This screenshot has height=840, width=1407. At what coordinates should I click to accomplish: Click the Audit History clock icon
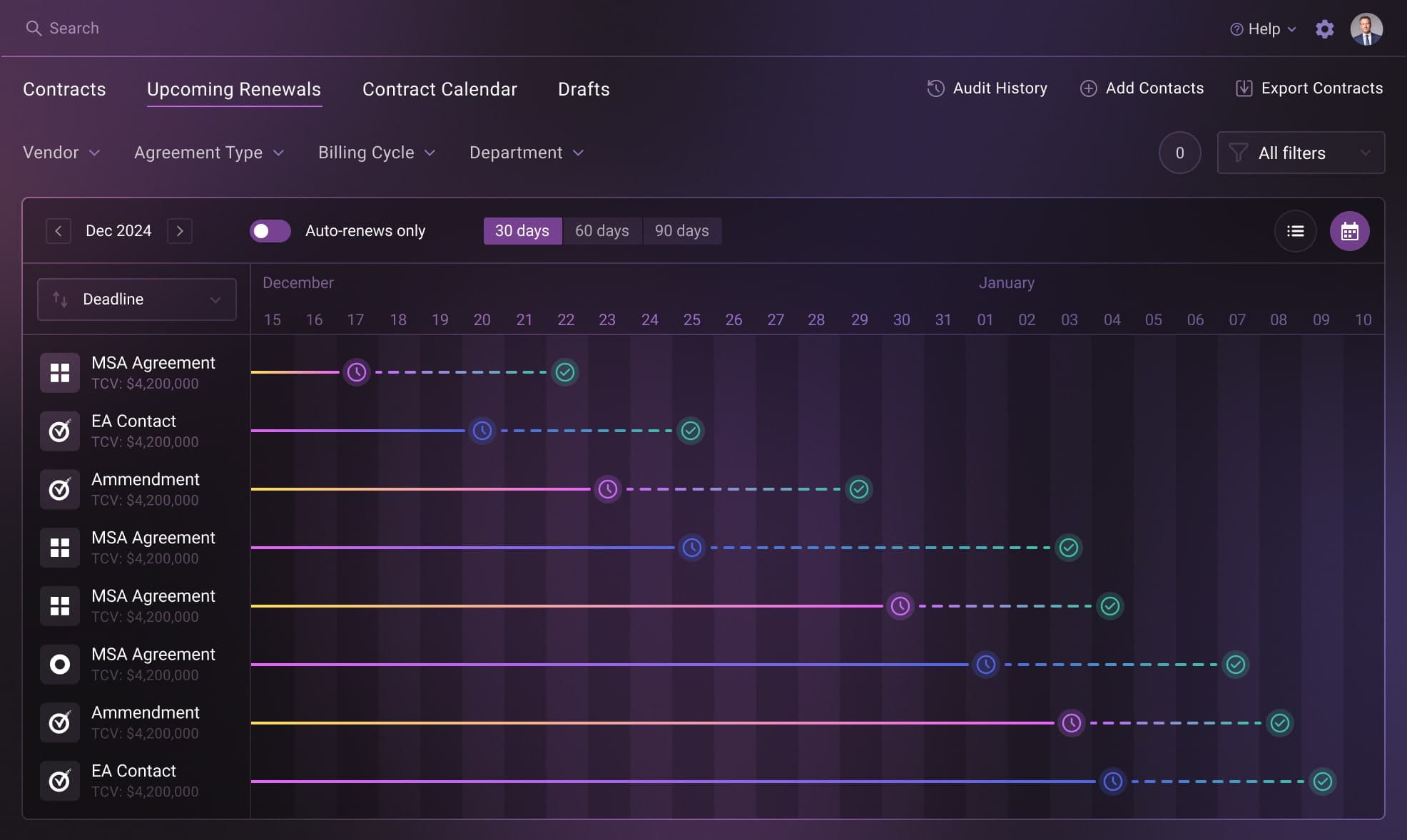coord(935,88)
